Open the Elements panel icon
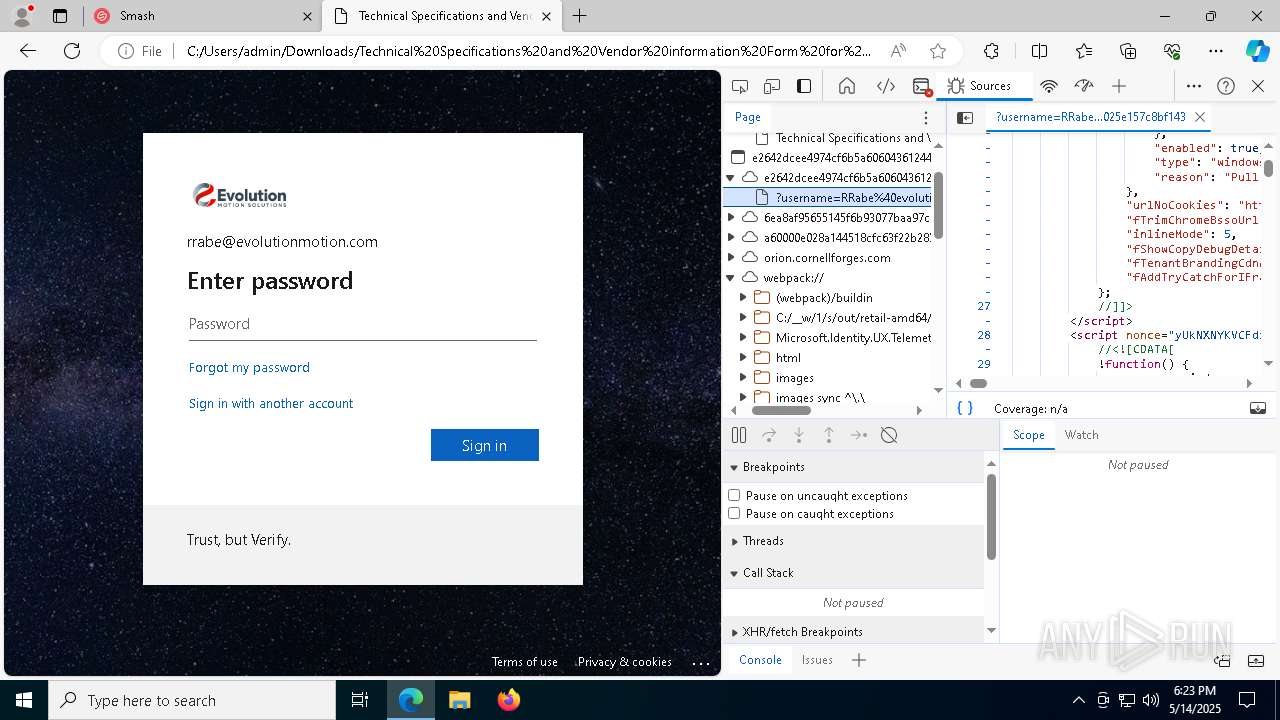The image size is (1280, 720). 886,86
